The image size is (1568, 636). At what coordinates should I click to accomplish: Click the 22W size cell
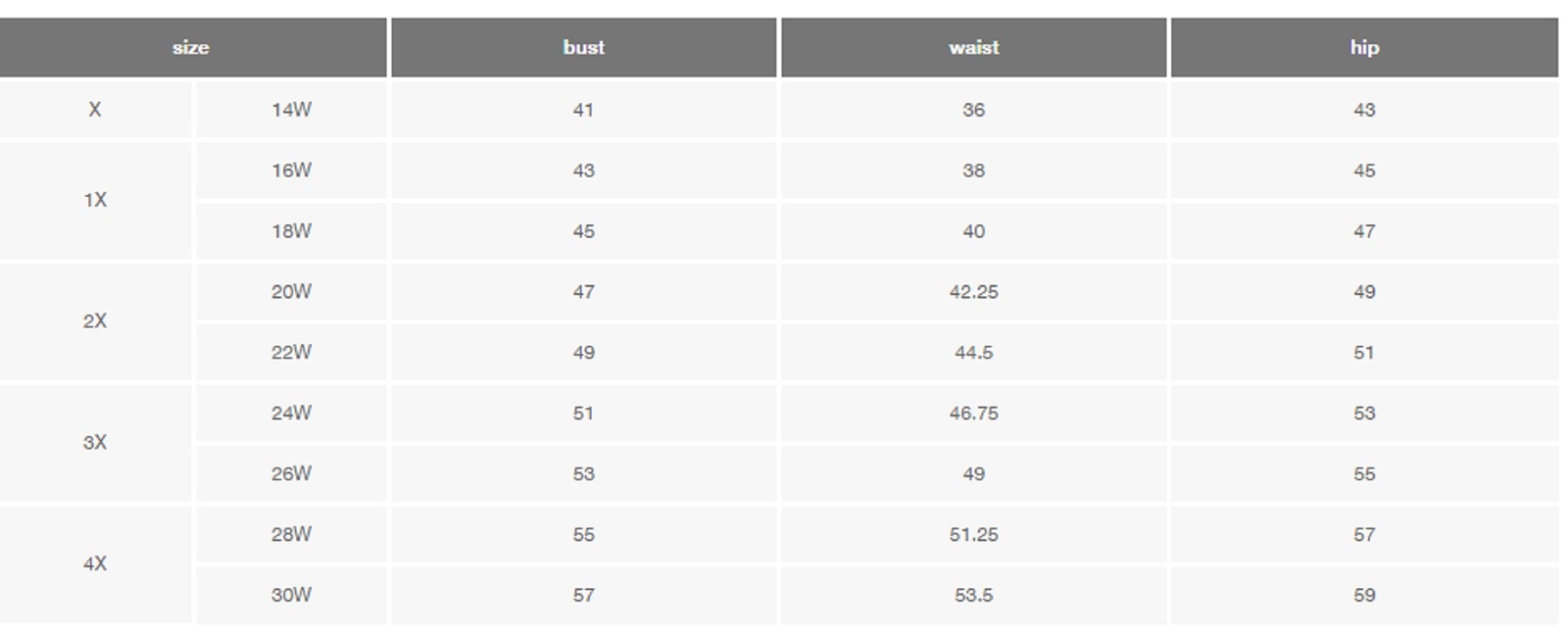(x=291, y=353)
